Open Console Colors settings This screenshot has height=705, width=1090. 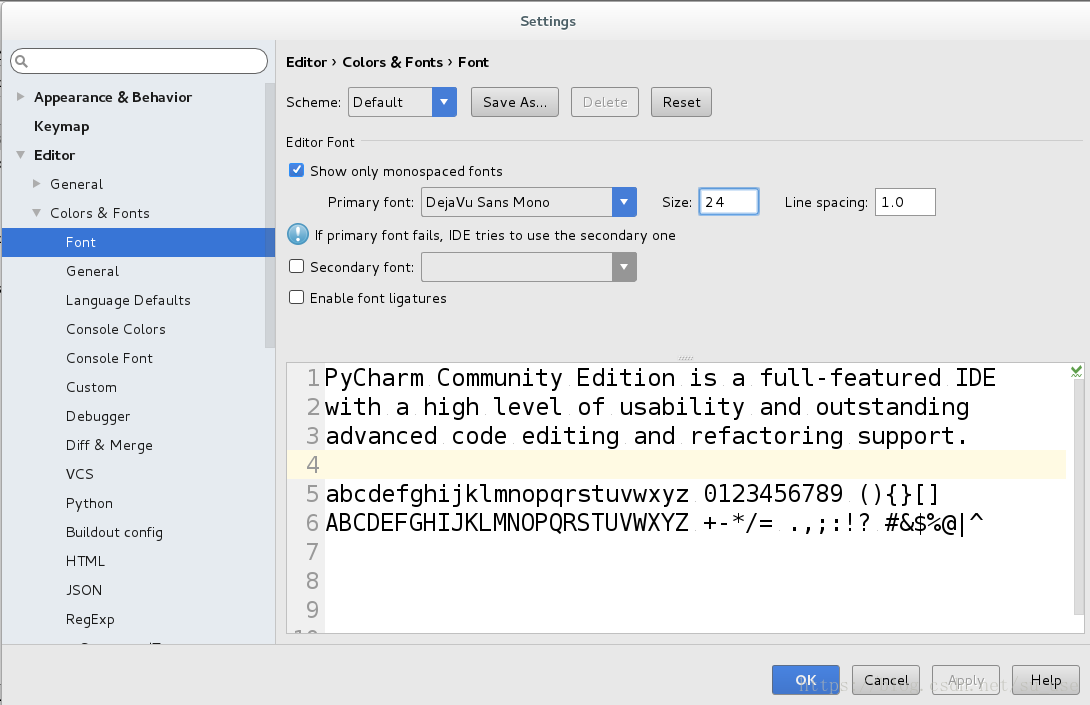(x=115, y=329)
